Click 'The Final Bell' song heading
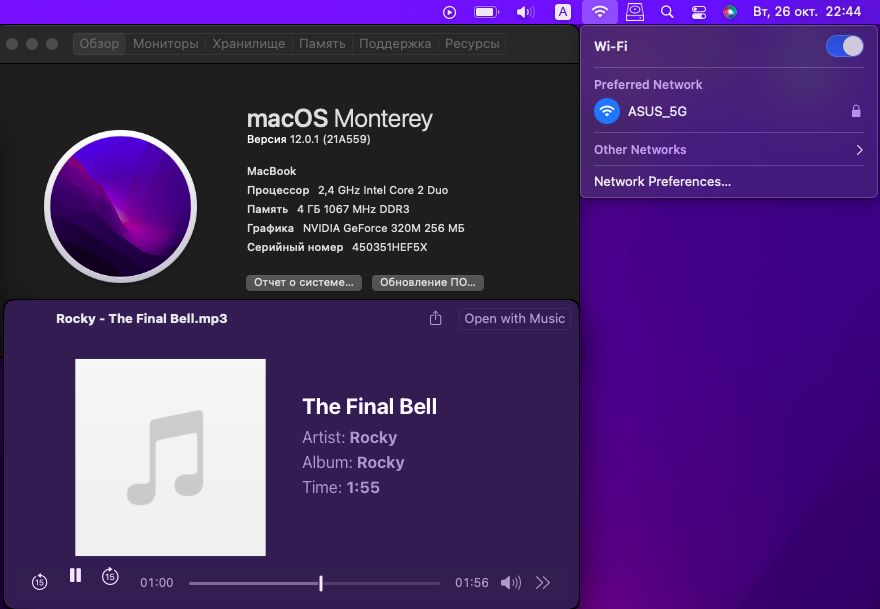 point(369,406)
